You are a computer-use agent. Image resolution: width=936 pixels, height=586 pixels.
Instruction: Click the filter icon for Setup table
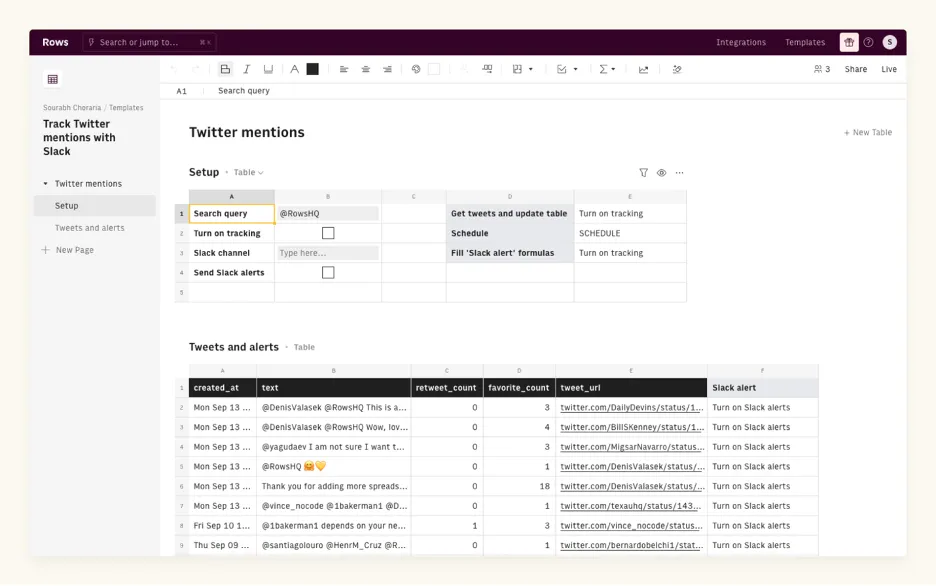[x=644, y=172]
